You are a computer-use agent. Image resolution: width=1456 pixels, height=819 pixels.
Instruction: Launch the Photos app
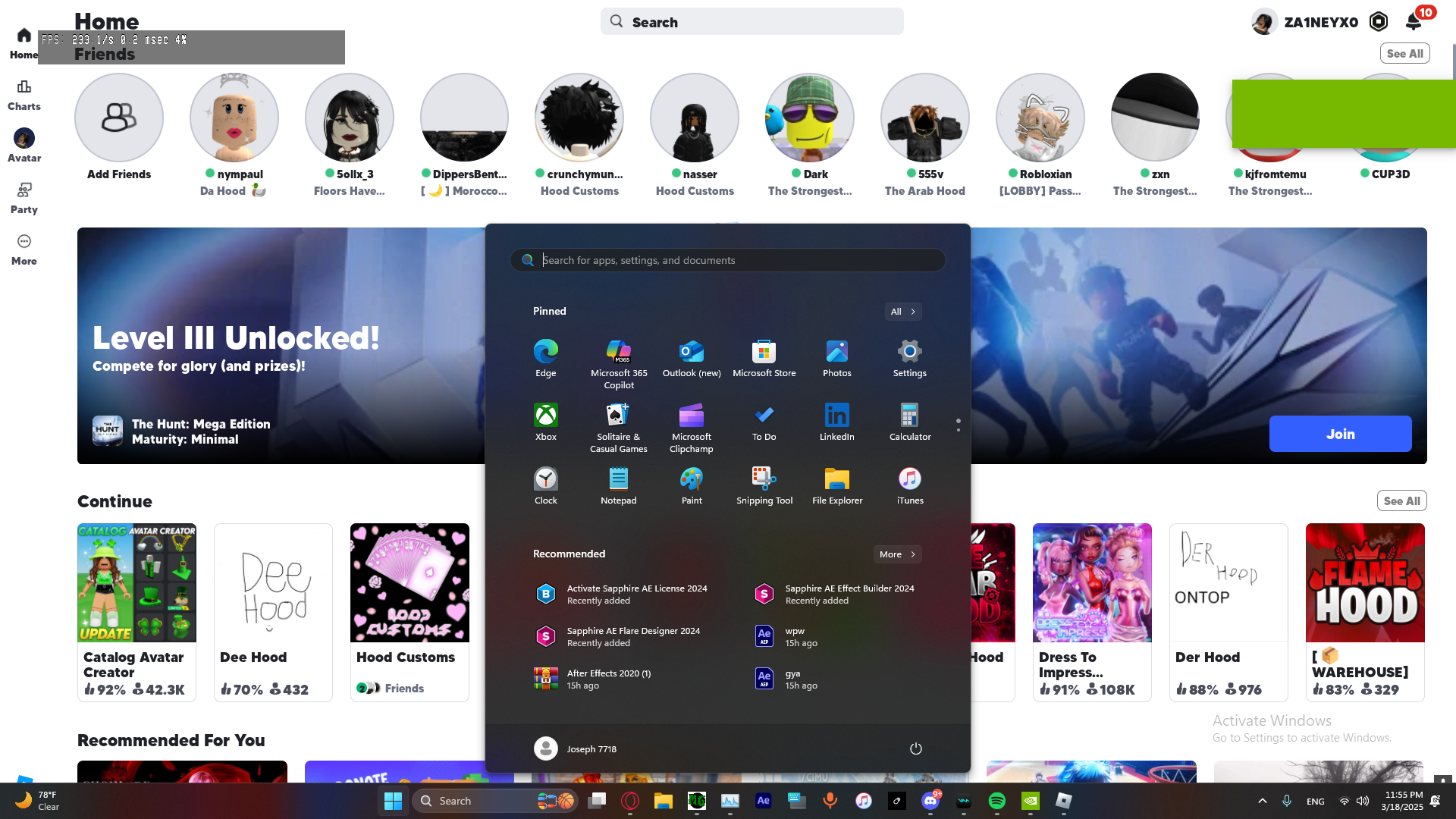coord(836,358)
